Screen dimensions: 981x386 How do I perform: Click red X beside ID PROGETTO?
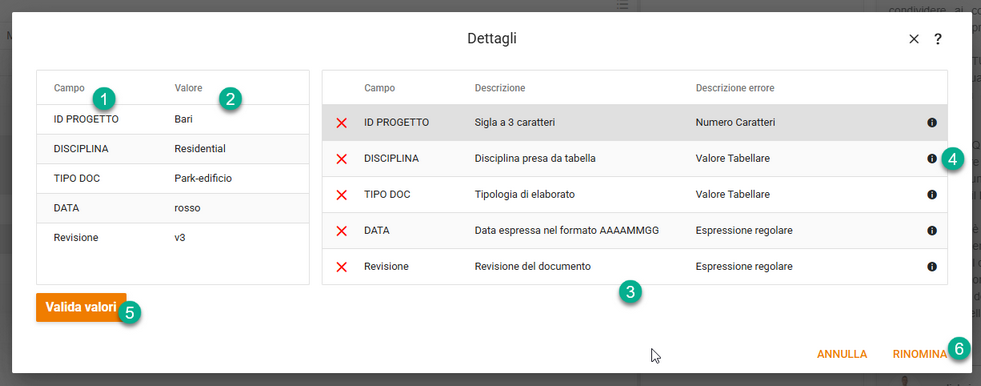(342, 123)
